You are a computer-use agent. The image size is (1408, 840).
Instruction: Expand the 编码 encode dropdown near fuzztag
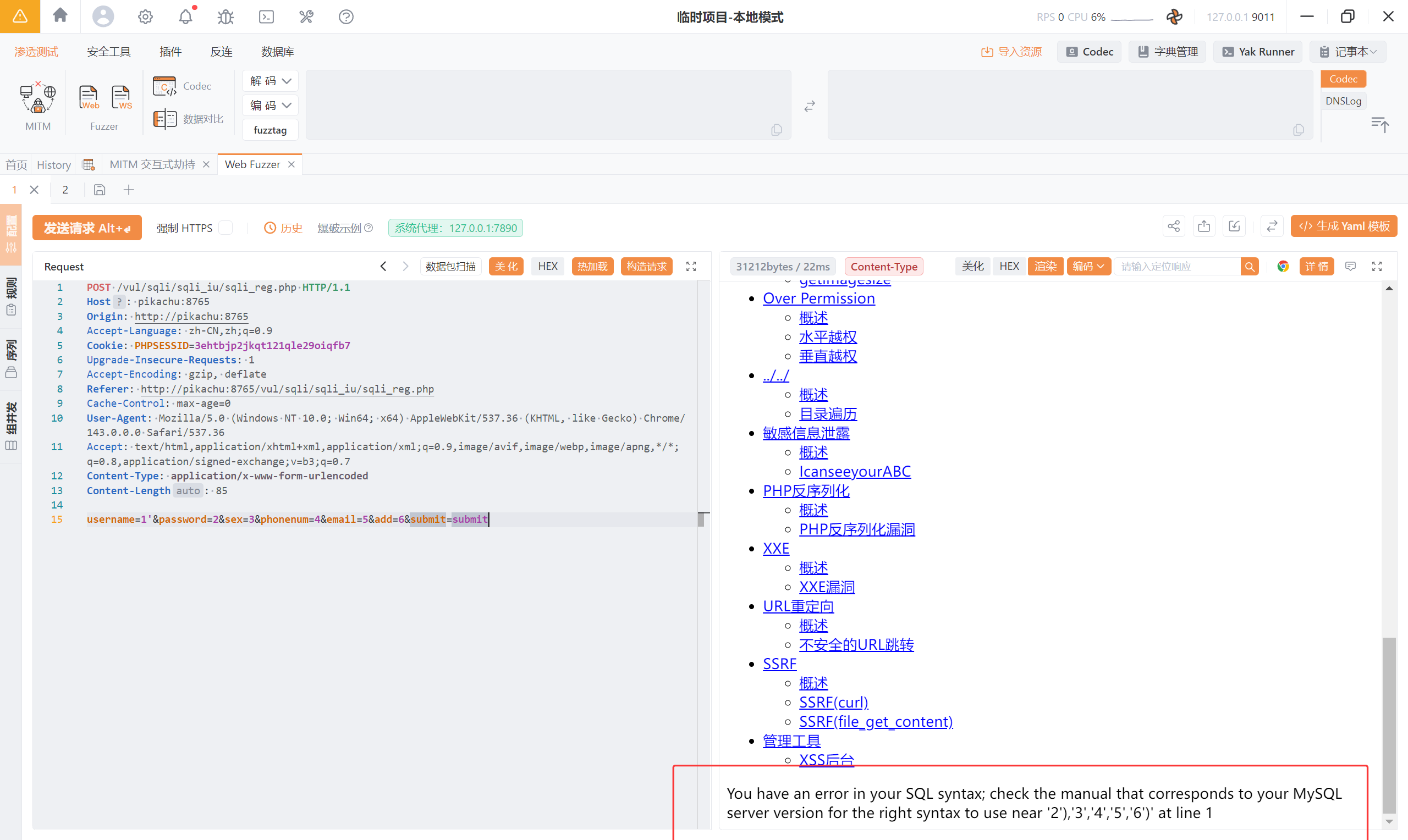(271, 106)
